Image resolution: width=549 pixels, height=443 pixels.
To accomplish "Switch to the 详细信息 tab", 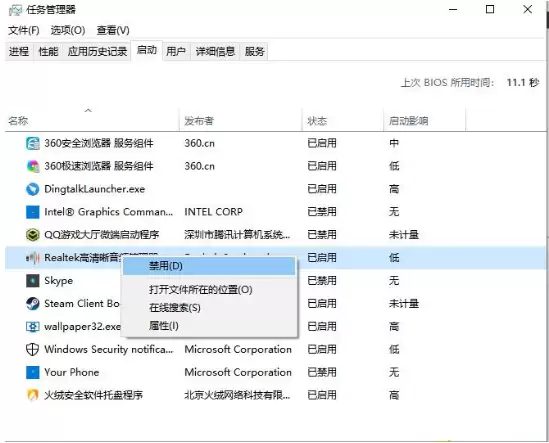I will pyautogui.click(x=215, y=52).
